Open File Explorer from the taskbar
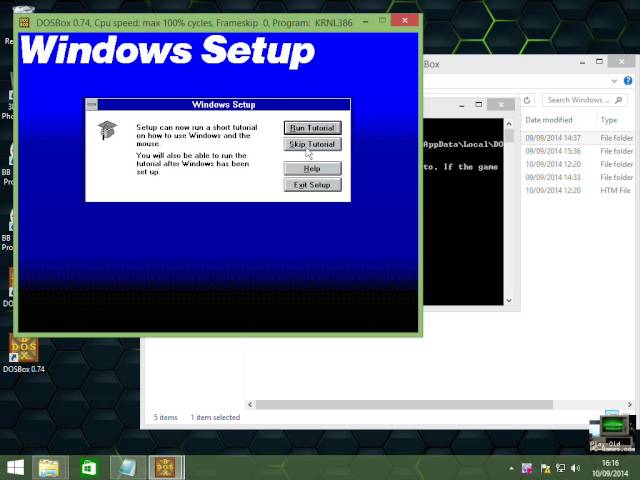Screen dimensions: 640x480 point(48,468)
